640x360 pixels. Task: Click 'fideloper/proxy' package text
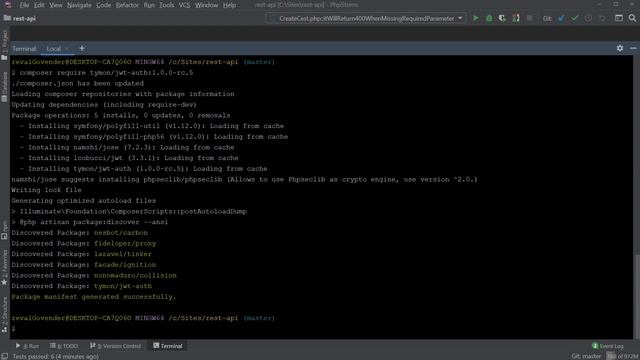pyautogui.click(x=125, y=243)
